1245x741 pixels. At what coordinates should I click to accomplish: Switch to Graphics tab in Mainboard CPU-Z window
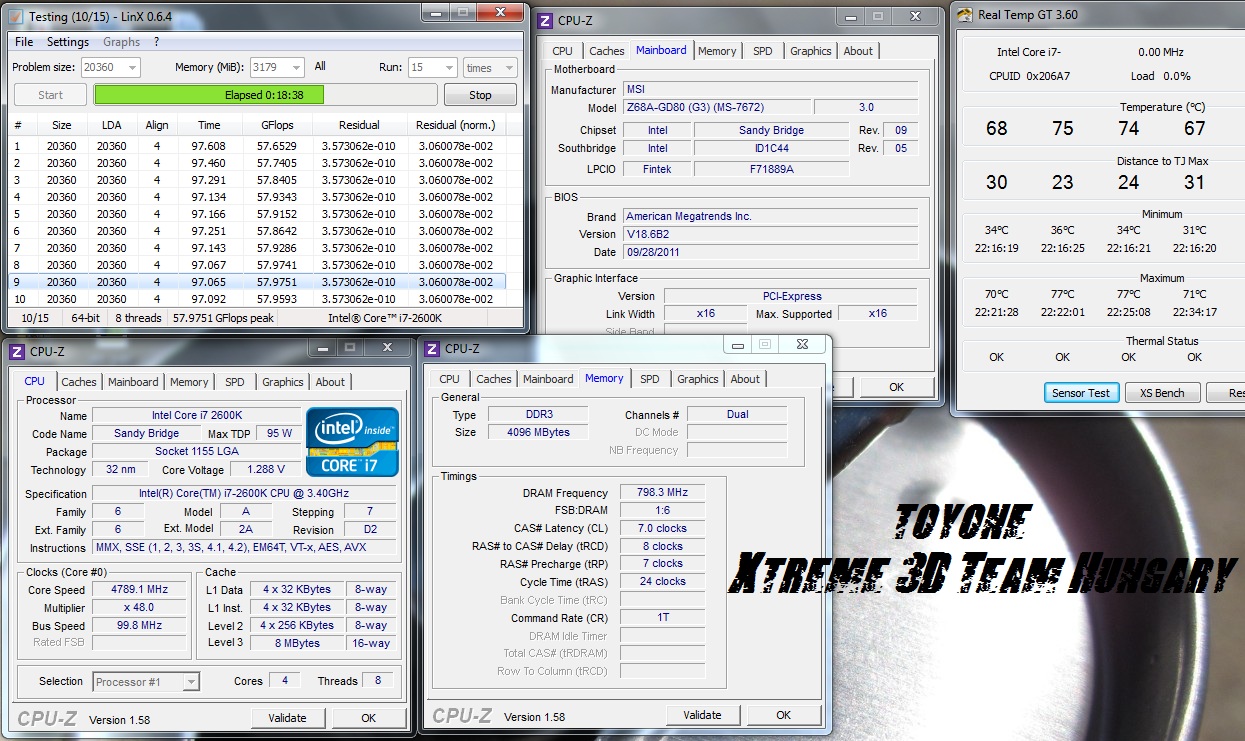(x=810, y=51)
